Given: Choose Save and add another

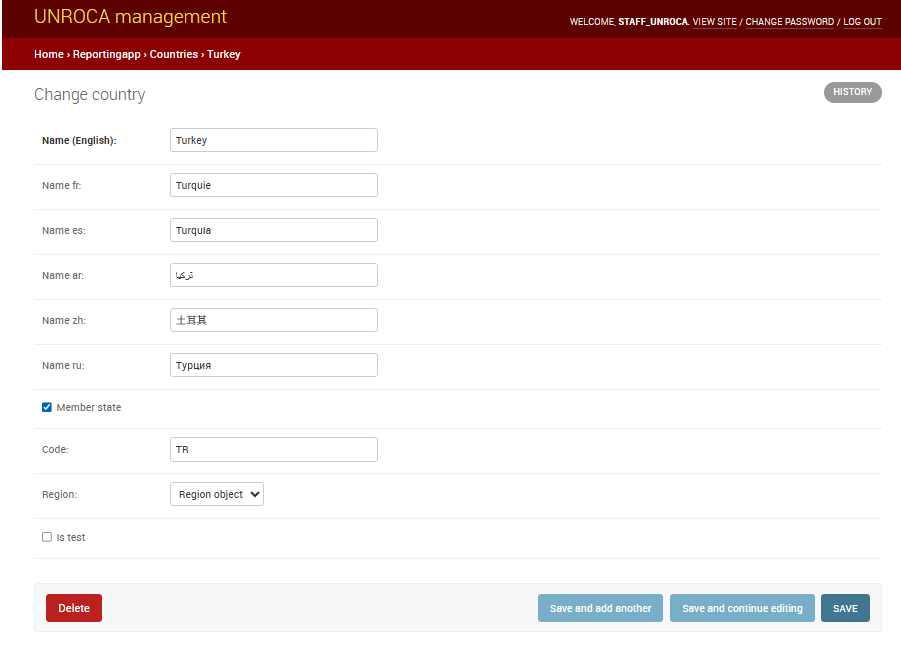Looking at the screenshot, I should tap(600, 608).
